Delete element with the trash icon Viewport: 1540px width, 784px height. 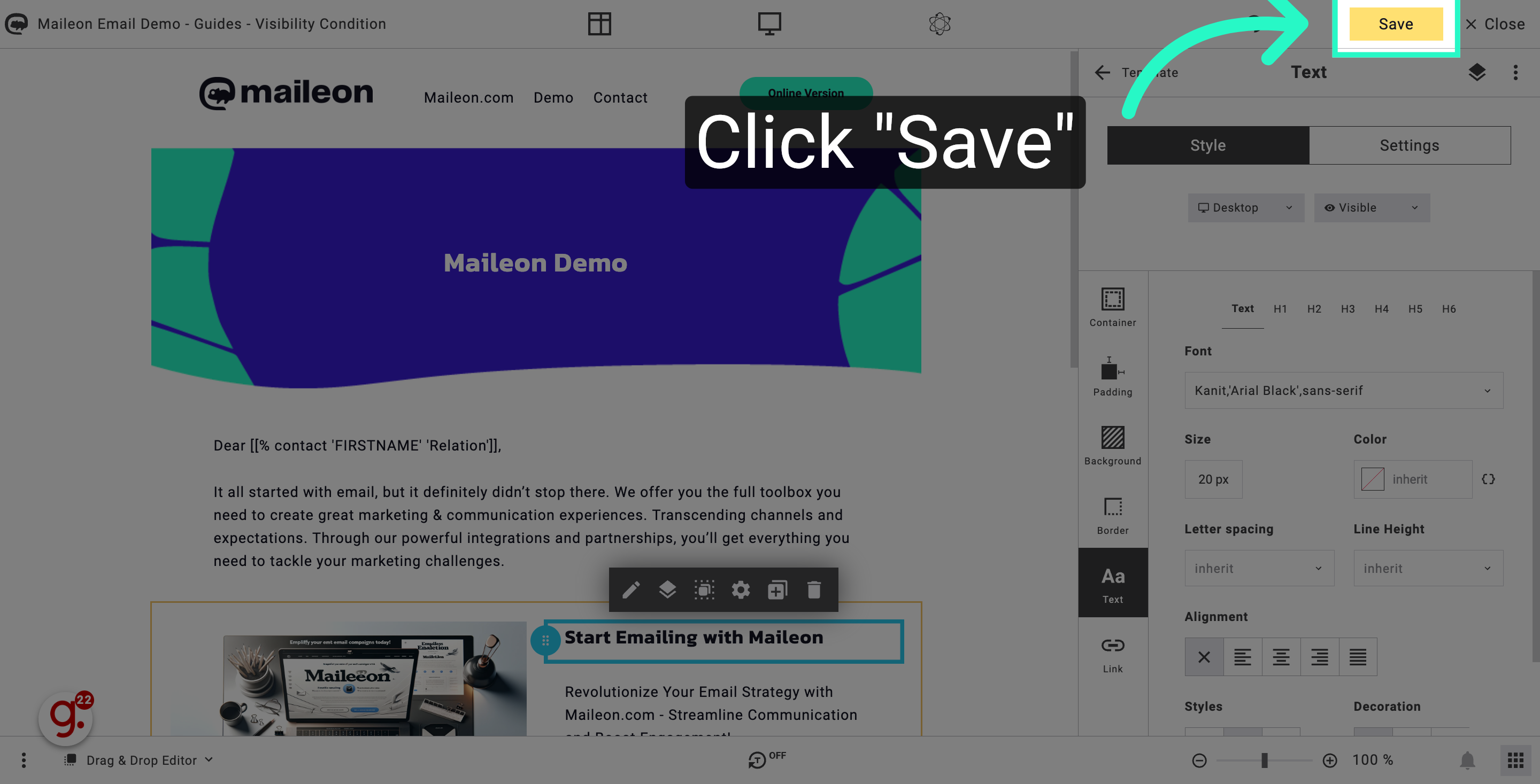click(x=814, y=590)
